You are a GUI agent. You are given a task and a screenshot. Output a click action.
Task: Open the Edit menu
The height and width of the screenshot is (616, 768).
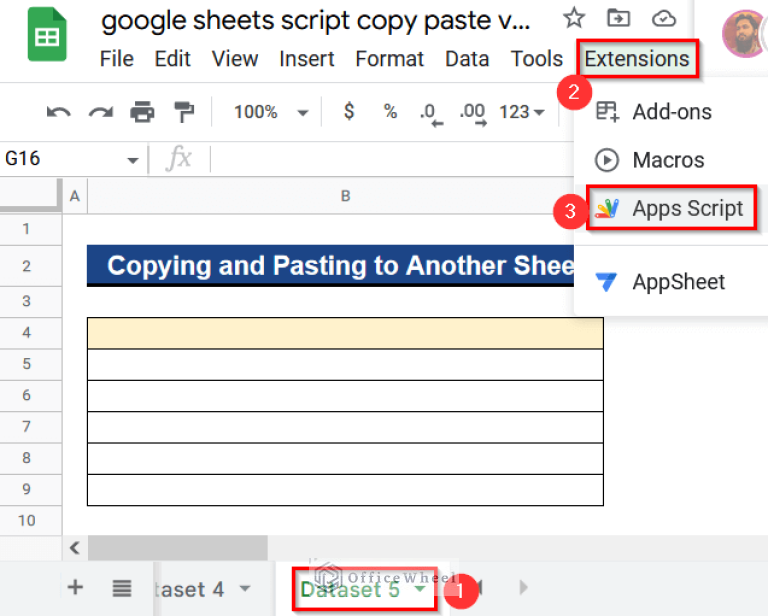pos(172,59)
